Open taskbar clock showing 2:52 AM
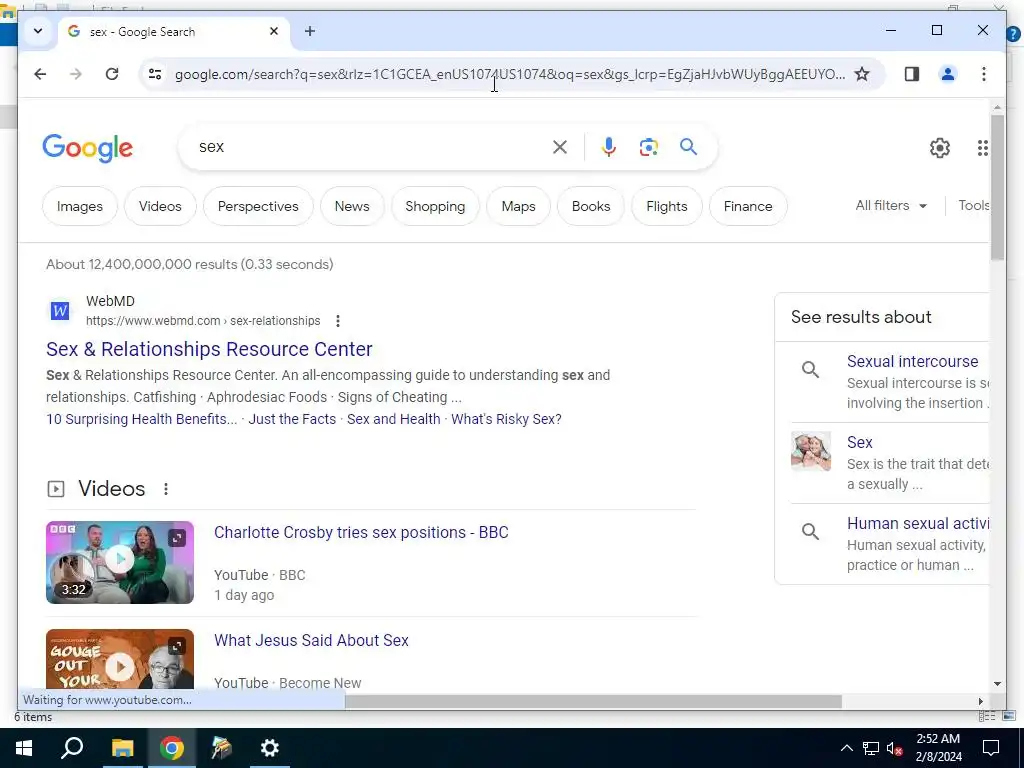Image resolution: width=1024 pixels, height=768 pixels. tap(938, 748)
